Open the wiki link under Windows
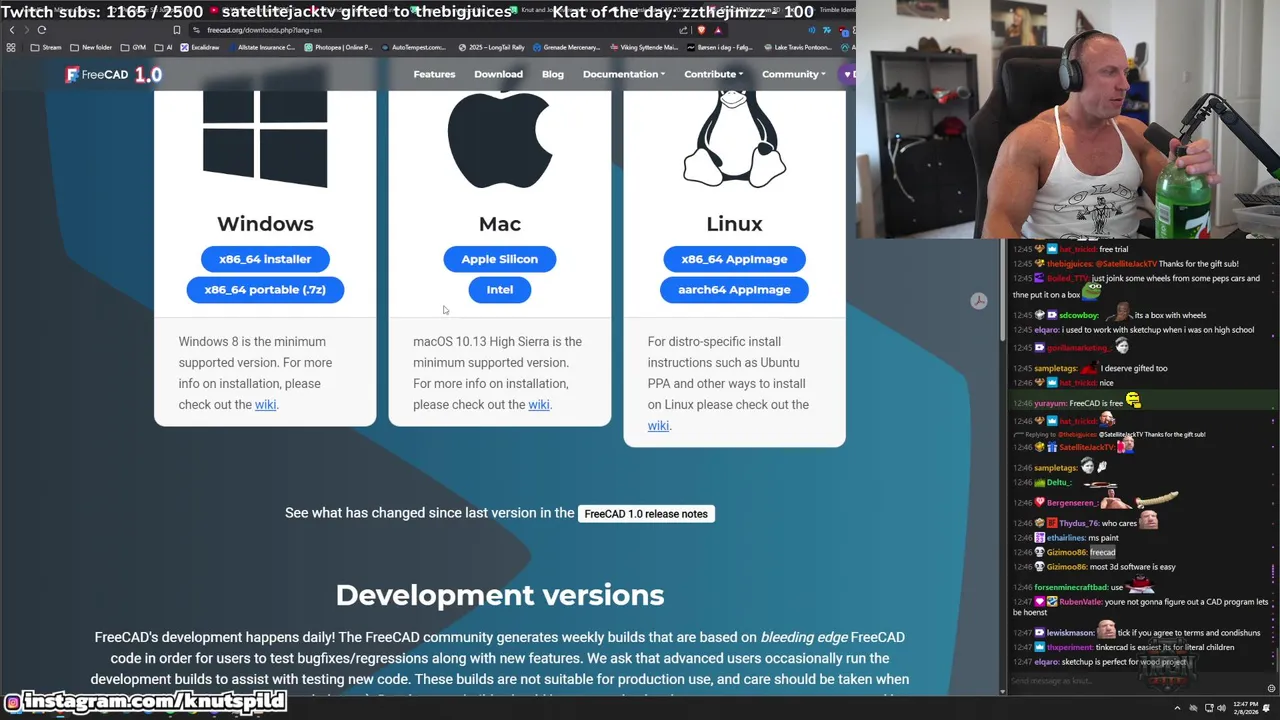Screen dimensions: 1280x720 265,404
